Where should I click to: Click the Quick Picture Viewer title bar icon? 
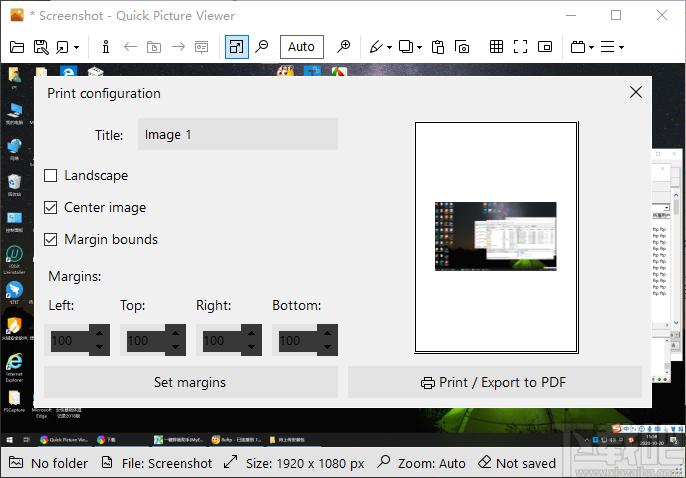(17, 15)
